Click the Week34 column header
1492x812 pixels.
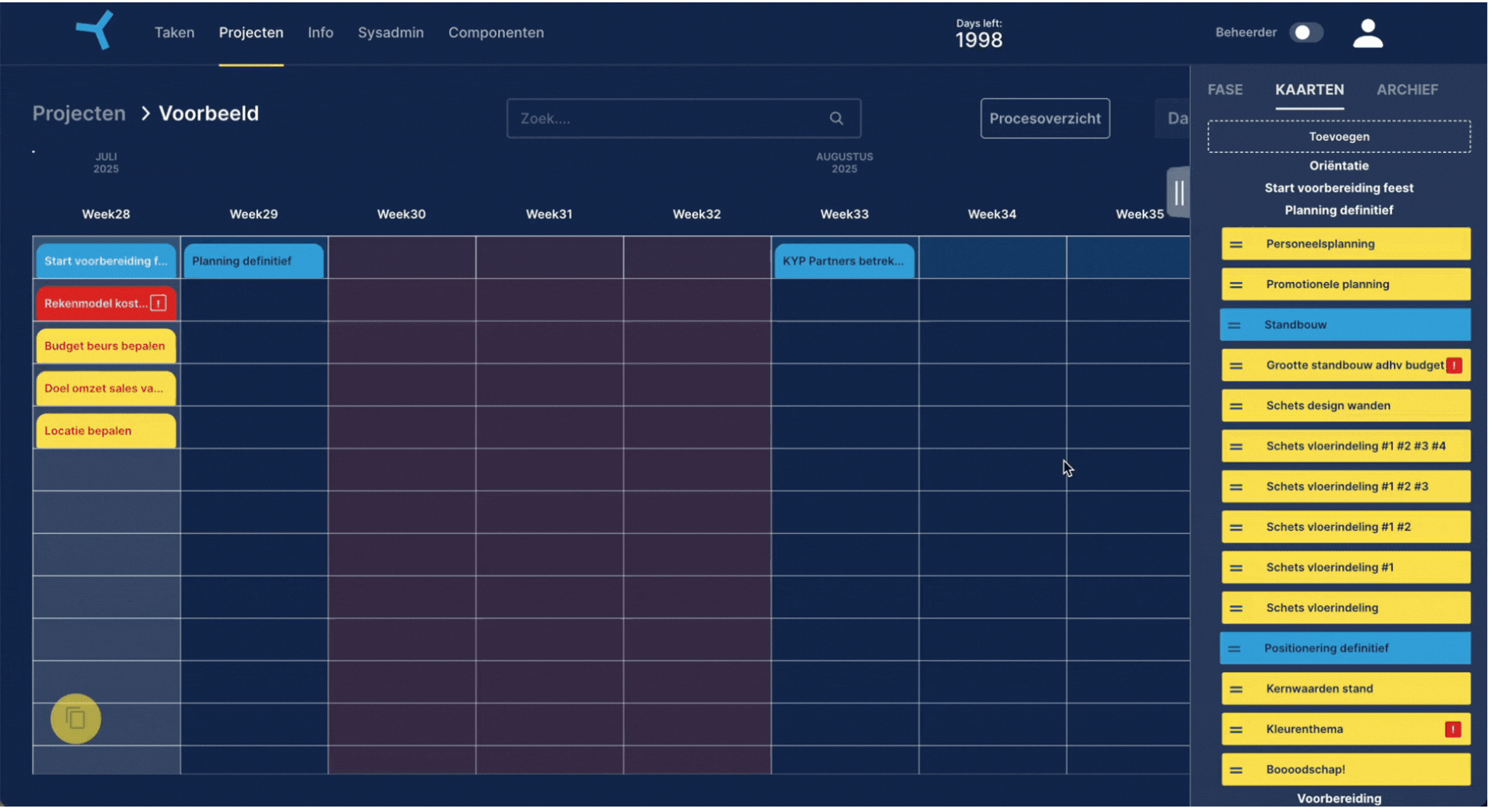click(992, 214)
